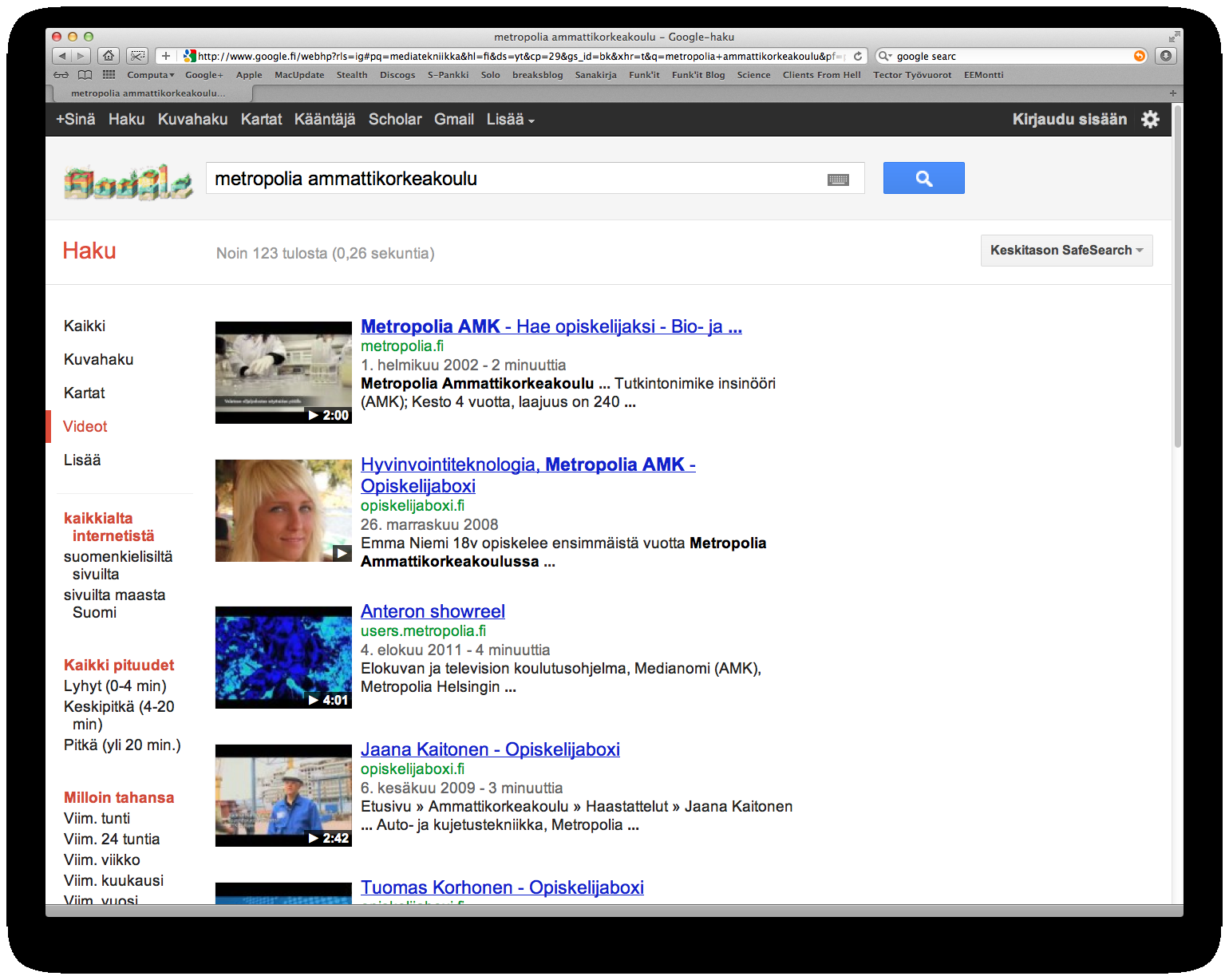Enter full screen with the arrows icon
Screen dimensions: 1229x980
[x=1174, y=37]
